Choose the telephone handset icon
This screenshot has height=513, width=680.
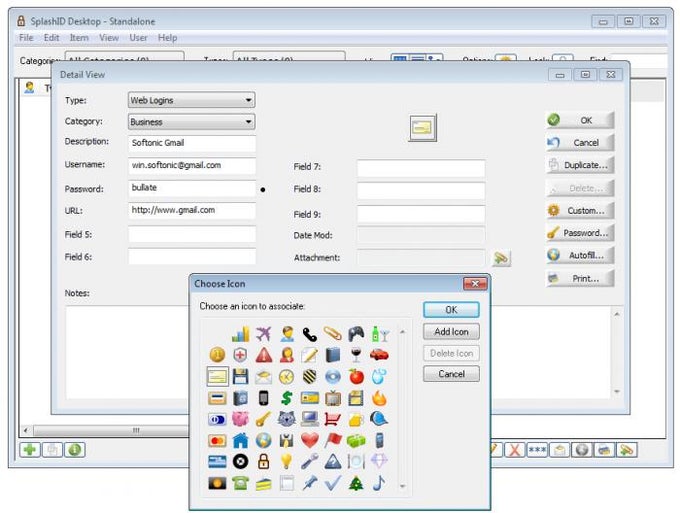pyautogui.click(x=310, y=333)
